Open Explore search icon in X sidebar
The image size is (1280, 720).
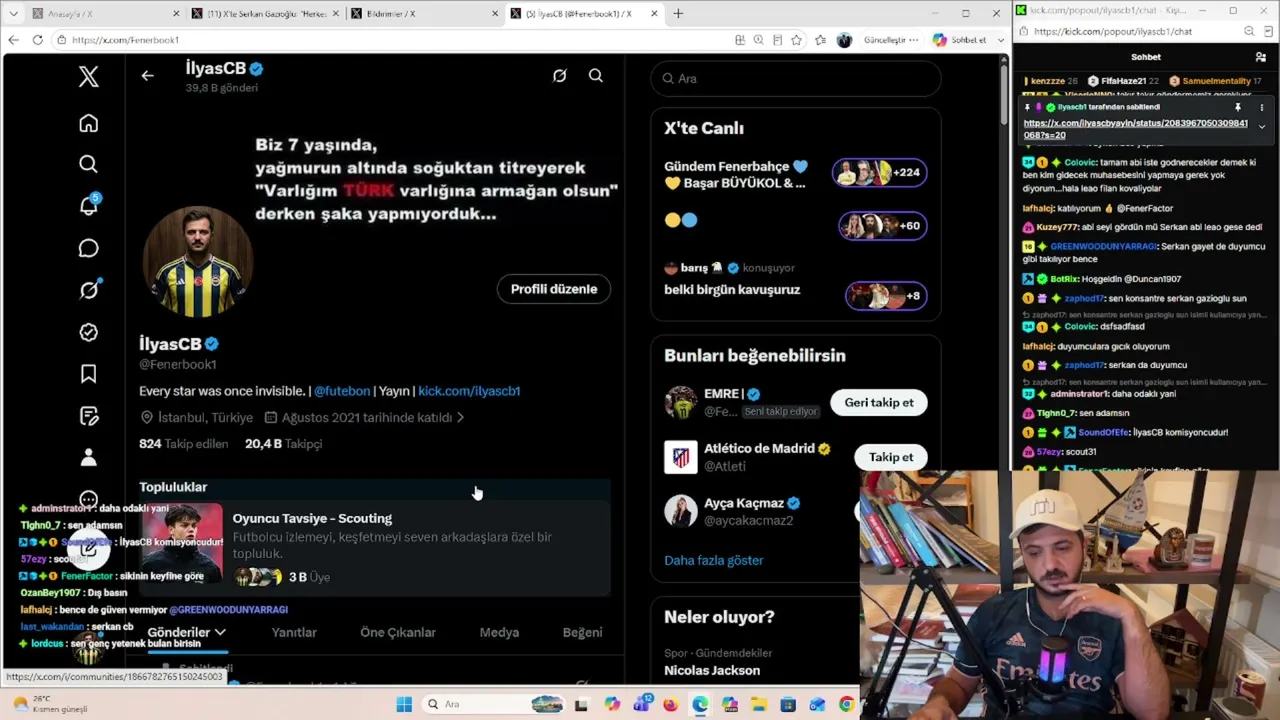[x=89, y=164]
